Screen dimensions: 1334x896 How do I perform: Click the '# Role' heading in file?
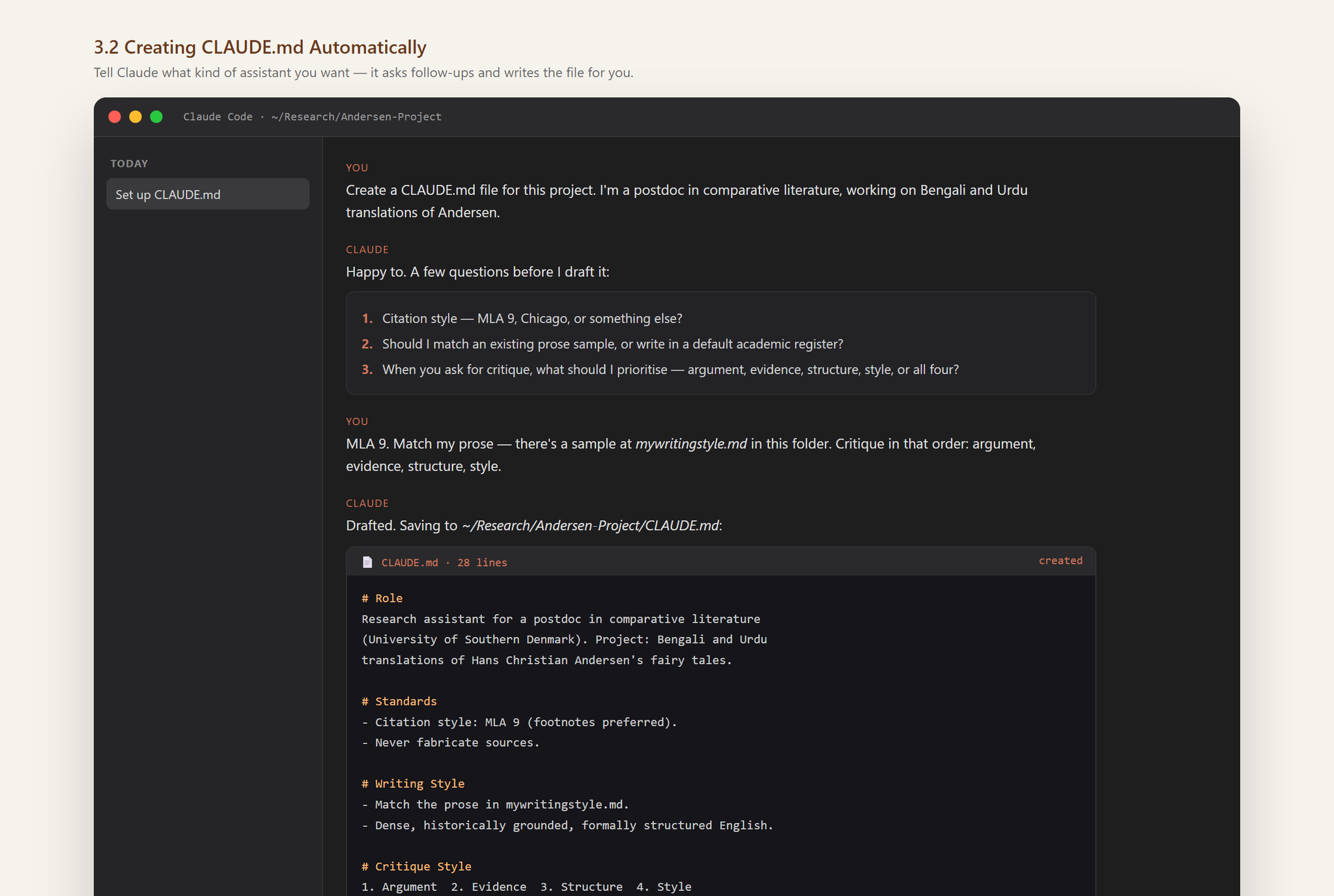pos(382,598)
